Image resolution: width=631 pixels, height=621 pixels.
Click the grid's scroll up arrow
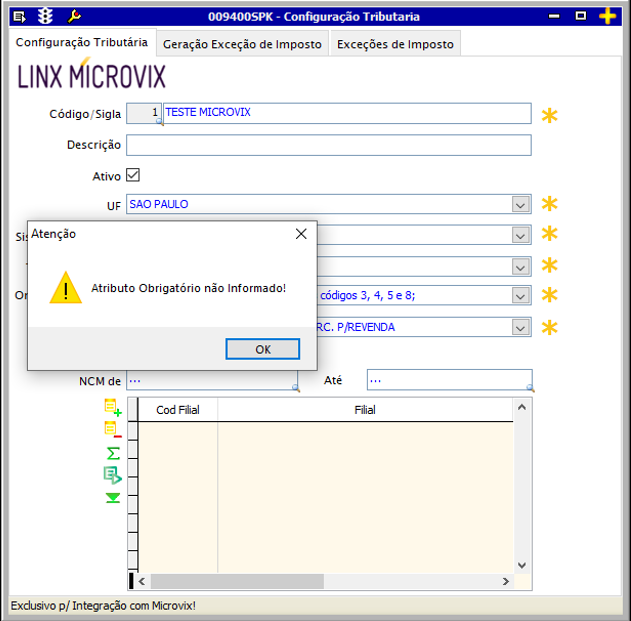522,407
